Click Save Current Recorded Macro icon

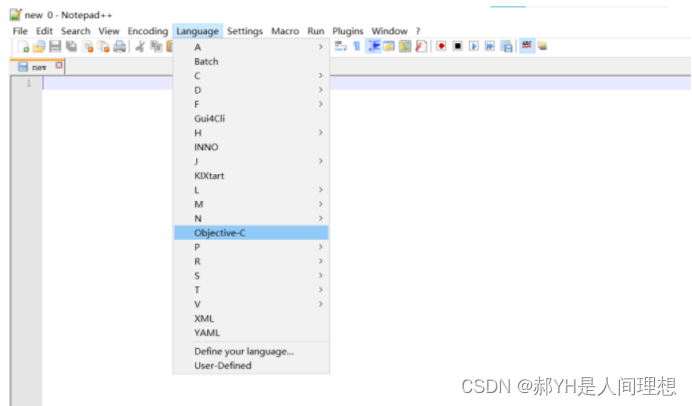pos(506,46)
